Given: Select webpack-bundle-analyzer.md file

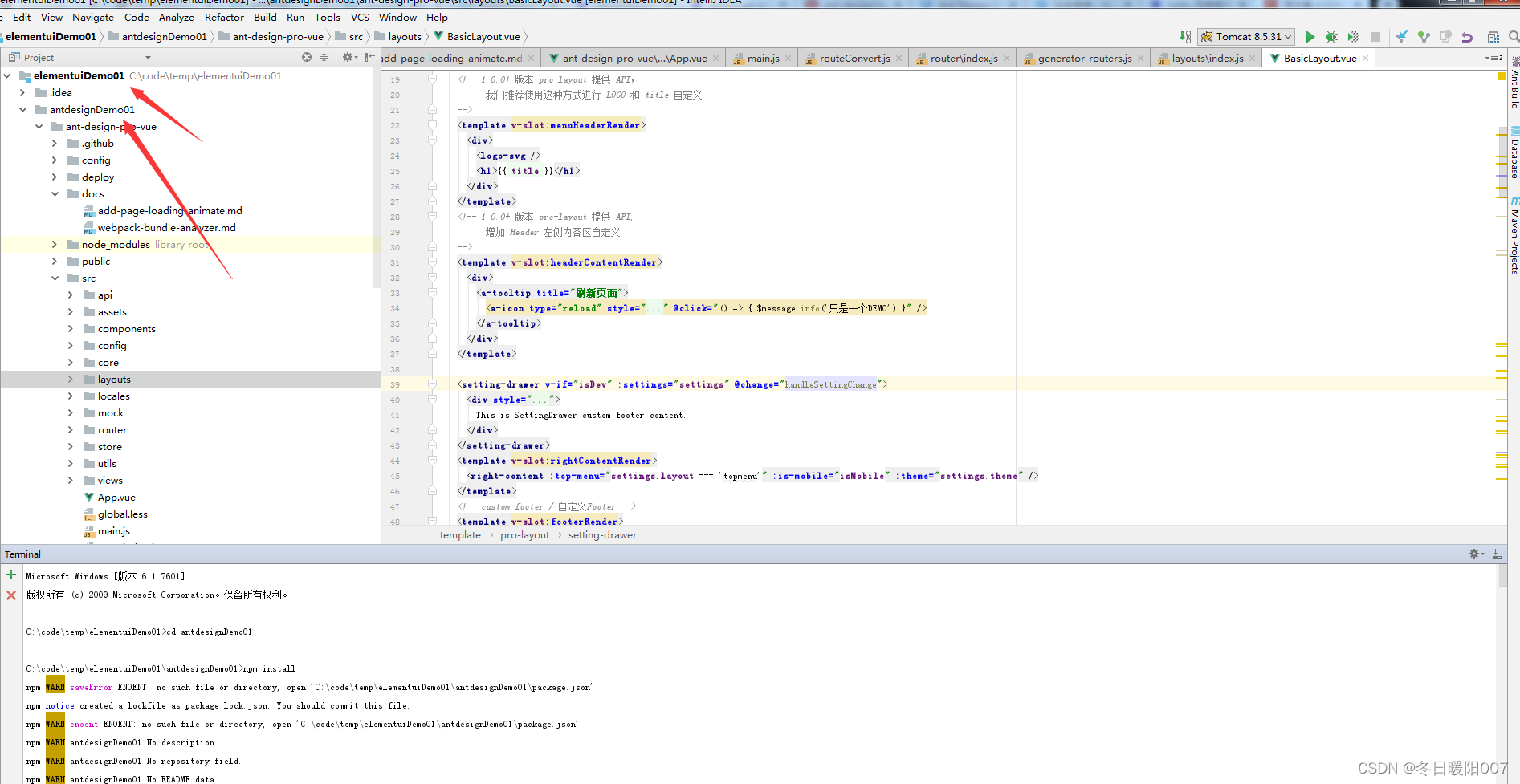Looking at the screenshot, I should (166, 228).
